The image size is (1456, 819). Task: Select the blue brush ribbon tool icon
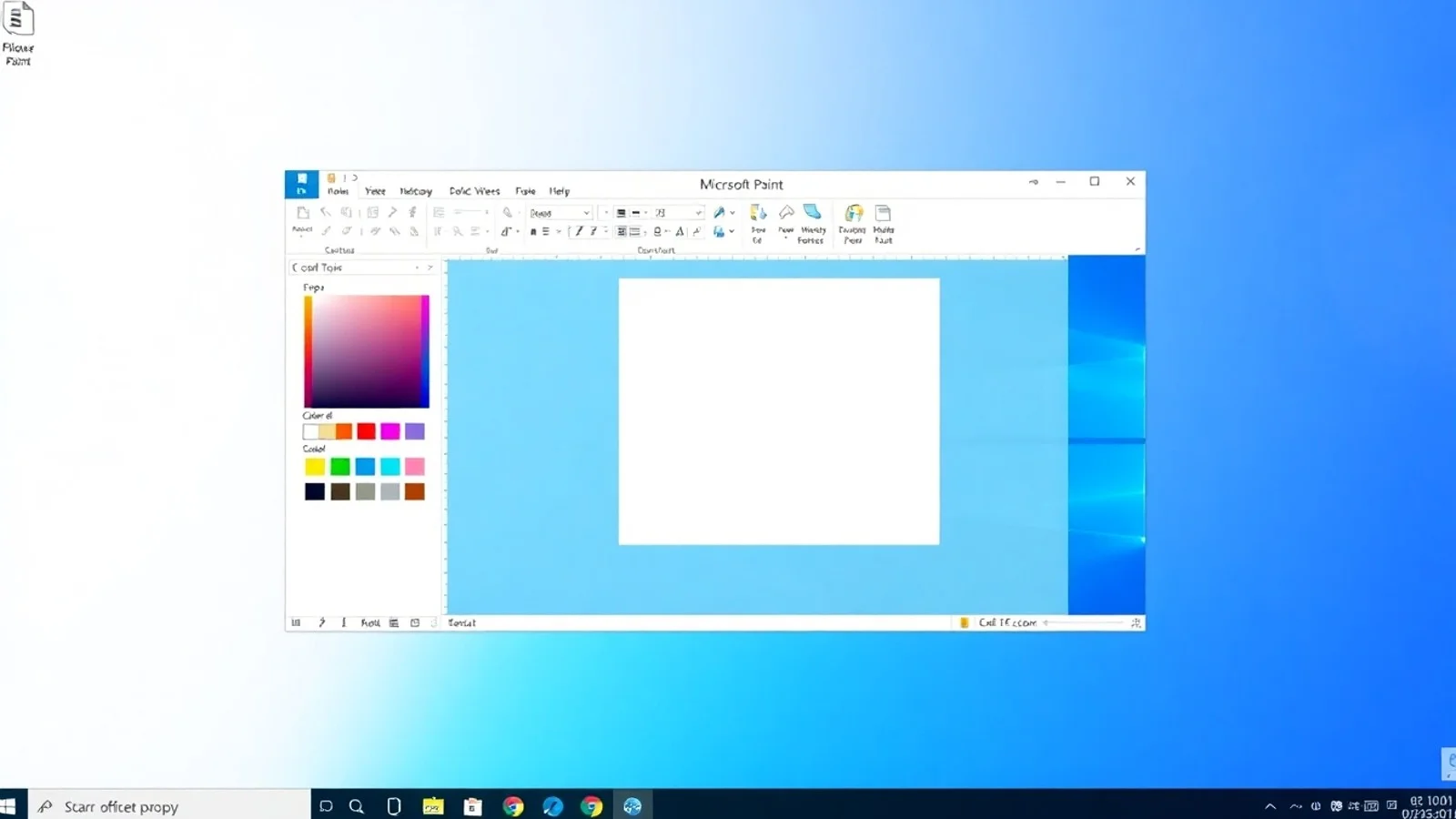click(812, 212)
